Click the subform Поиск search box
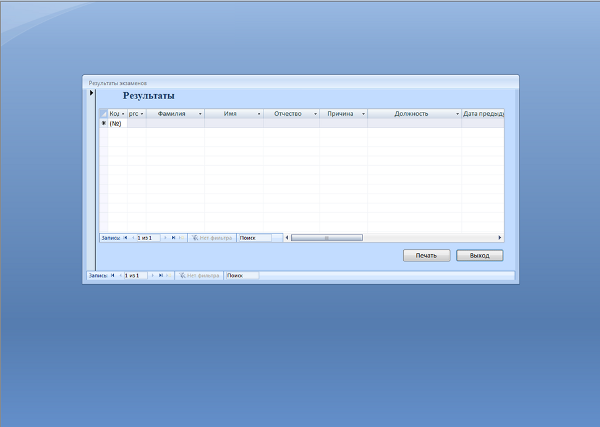This screenshot has width=600, height=427. (254, 238)
